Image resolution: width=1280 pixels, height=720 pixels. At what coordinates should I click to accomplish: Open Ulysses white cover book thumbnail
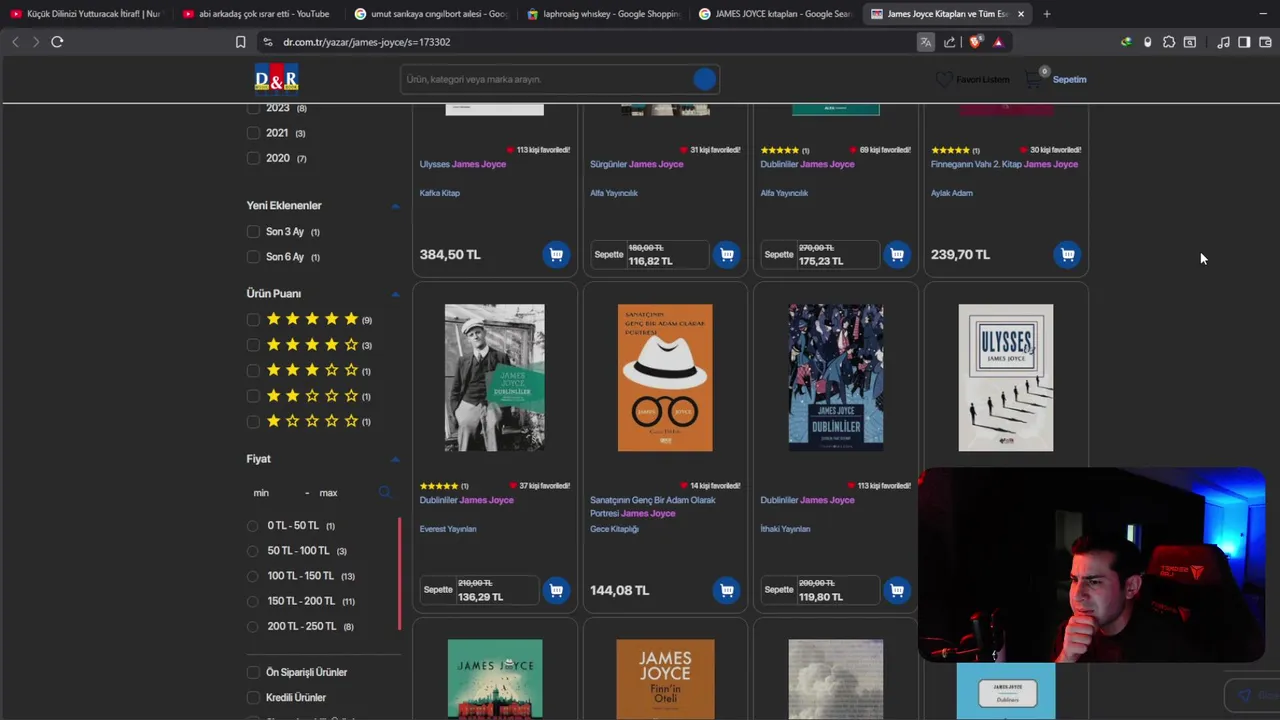pyautogui.click(x=1006, y=378)
